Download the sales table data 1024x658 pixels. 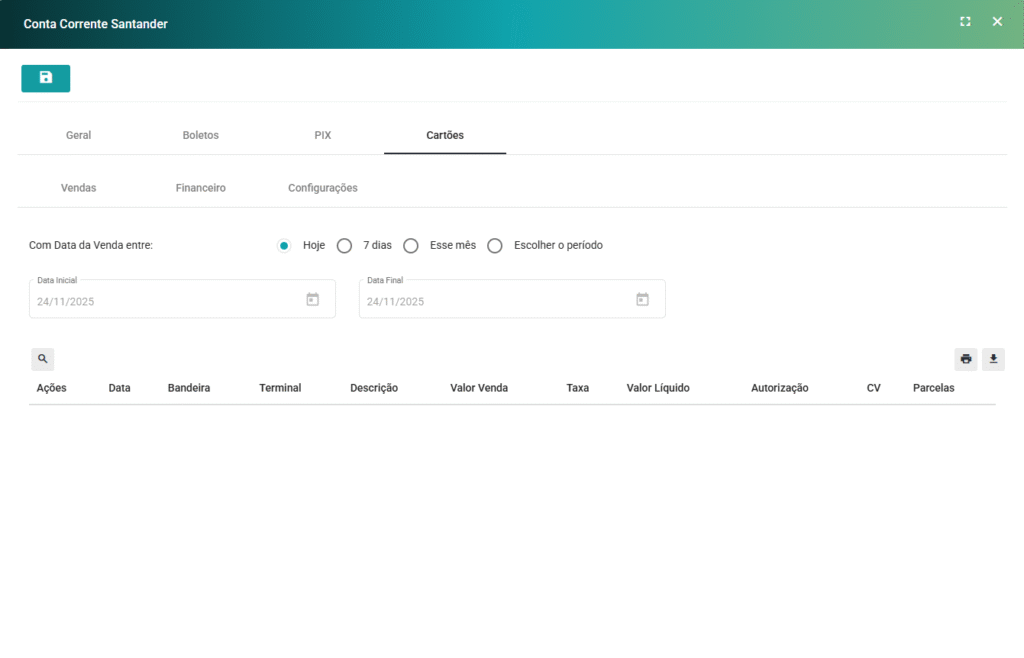click(x=993, y=359)
